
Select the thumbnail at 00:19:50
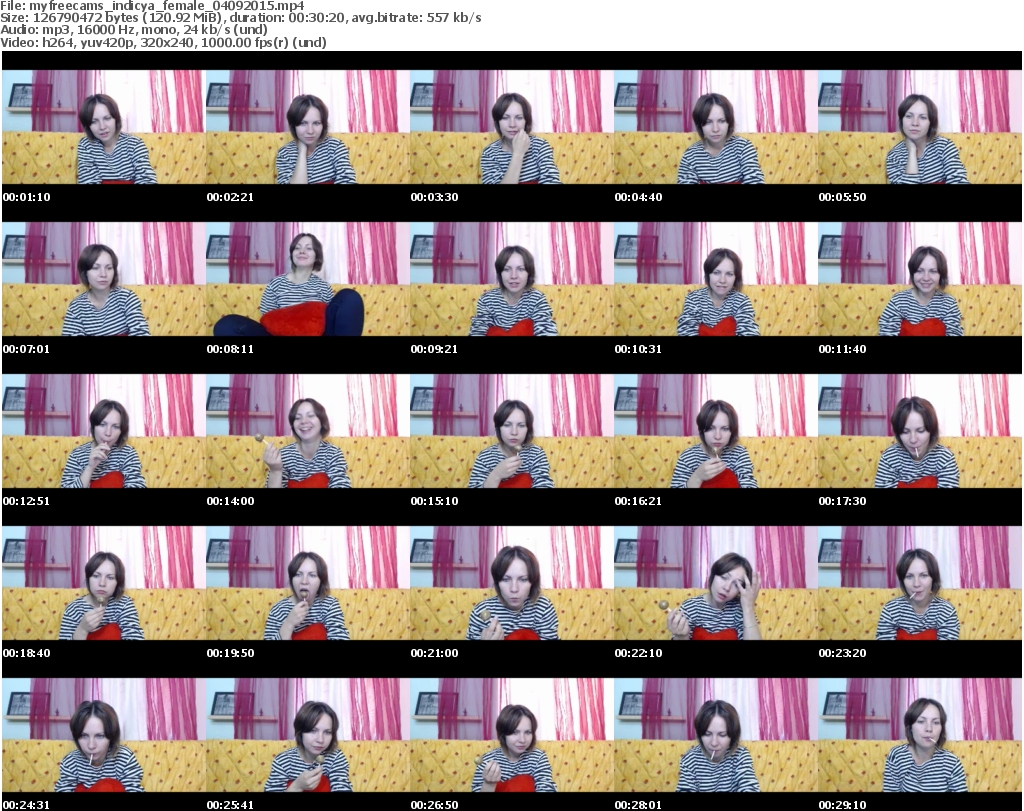tap(308, 583)
